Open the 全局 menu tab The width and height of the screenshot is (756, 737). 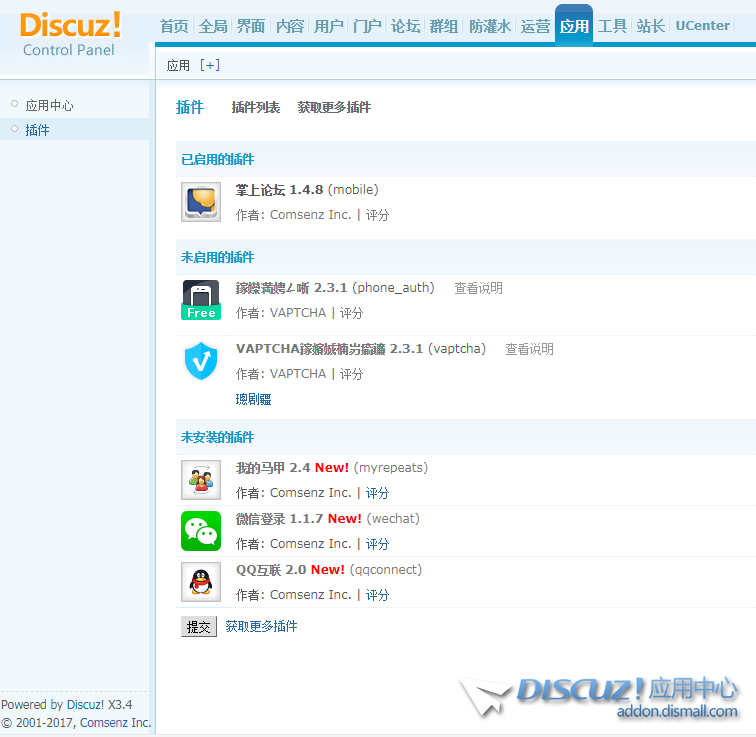[213, 26]
